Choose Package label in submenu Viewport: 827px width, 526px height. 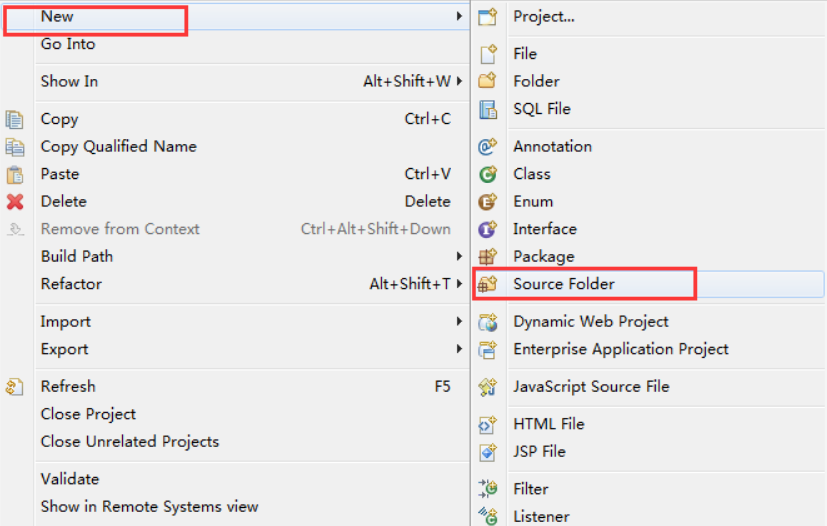point(544,257)
